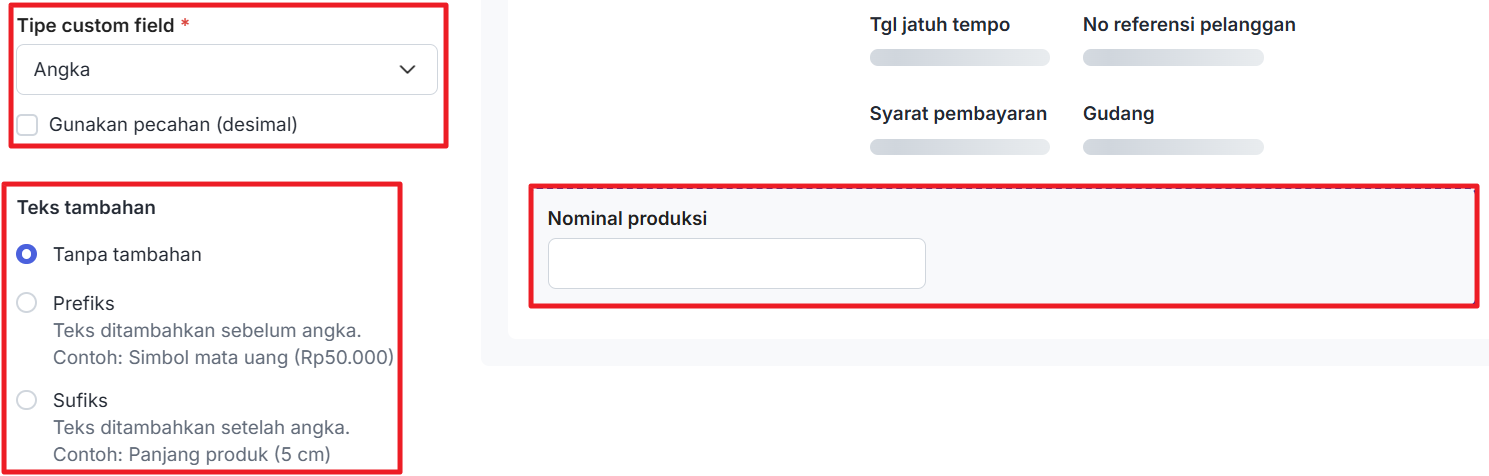Viewport: 1489px width, 476px height.
Task: Click the Sufiks description about Panjang produk
Action: [191, 455]
